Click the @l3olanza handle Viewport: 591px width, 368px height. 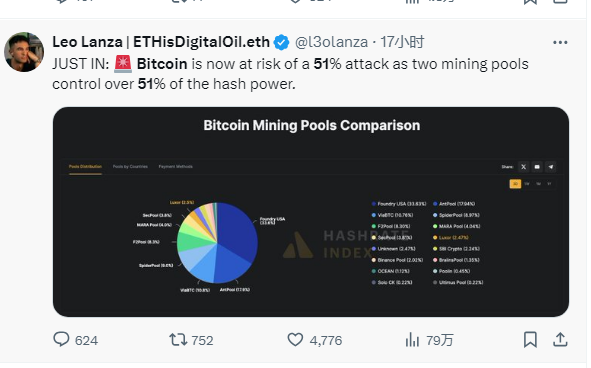point(331,42)
